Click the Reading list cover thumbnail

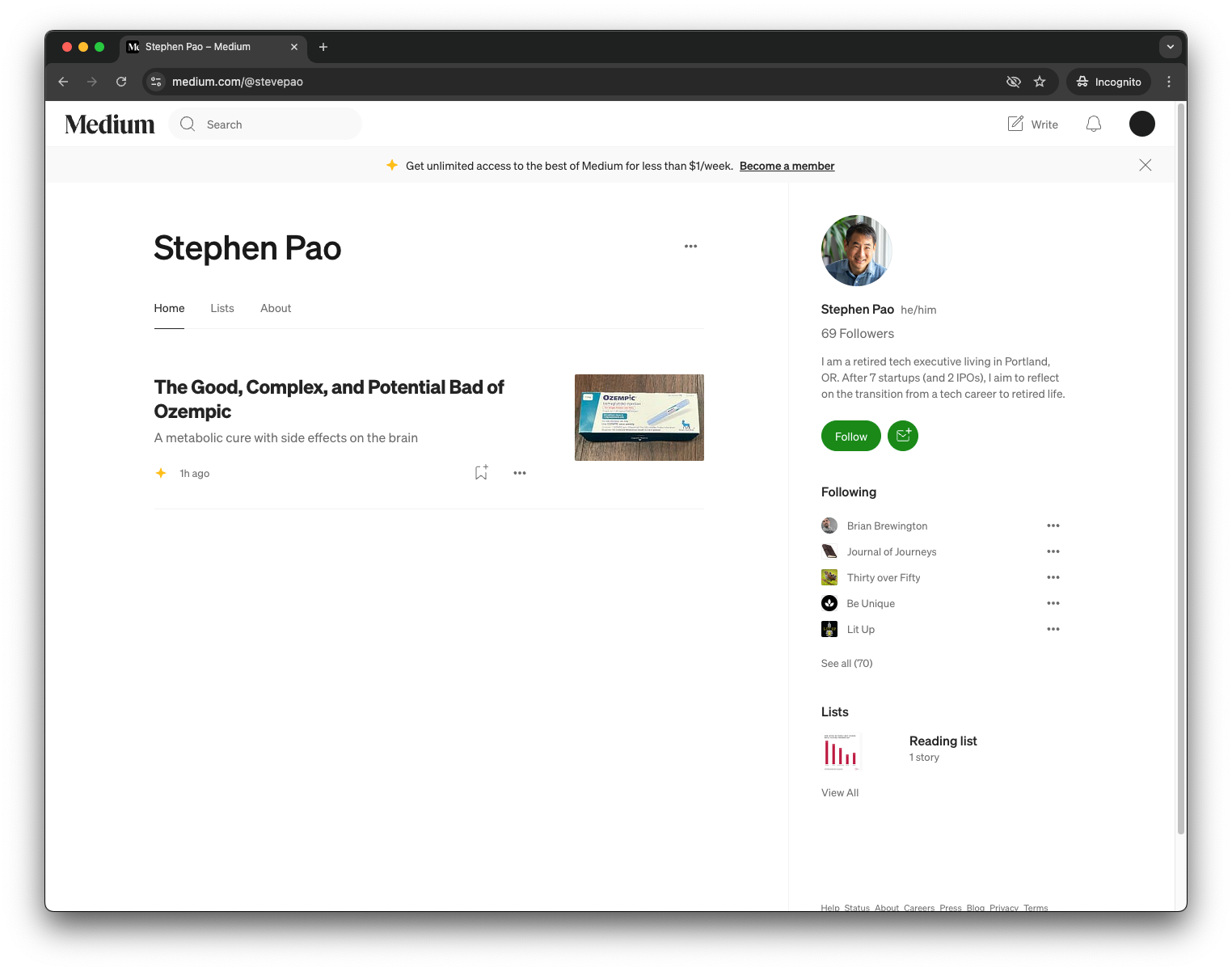click(842, 751)
